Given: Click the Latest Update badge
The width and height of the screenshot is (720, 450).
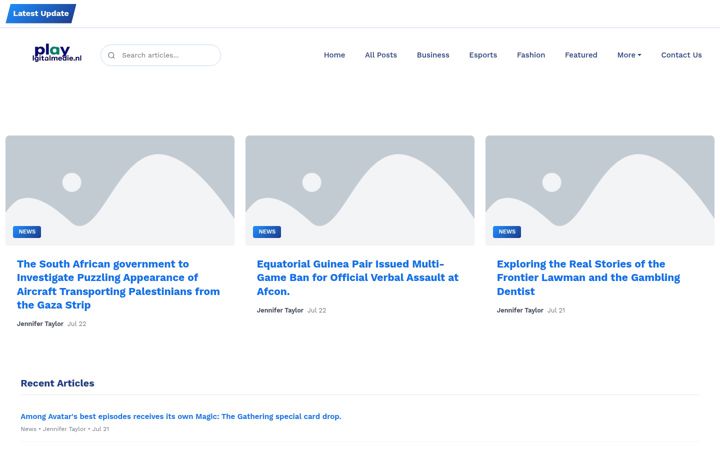Looking at the screenshot, I should (41, 13).
